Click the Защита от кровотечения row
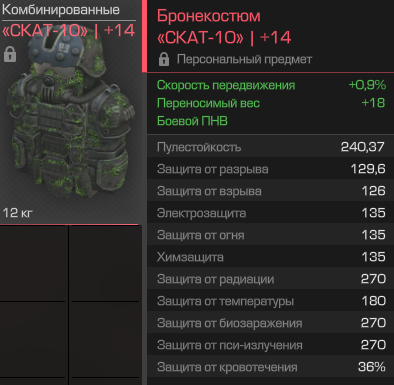The width and height of the screenshot is (394, 385). pyautogui.click(x=271, y=367)
